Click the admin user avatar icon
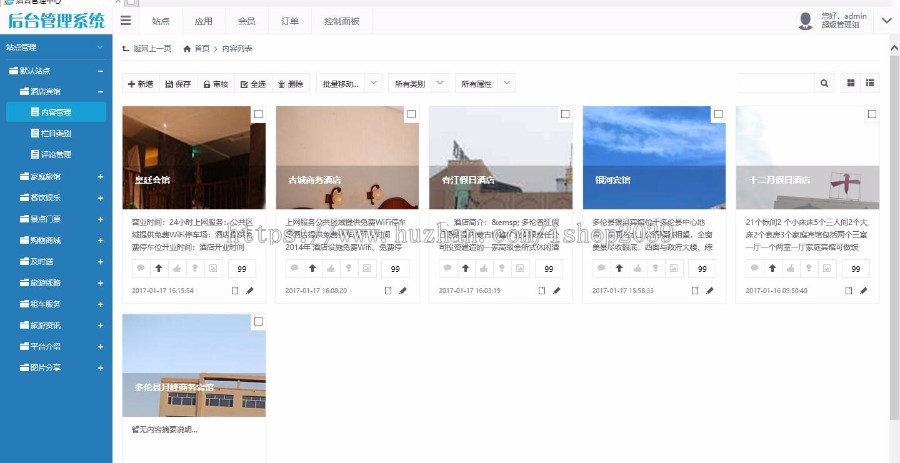The height and width of the screenshot is (463, 900). click(x=805, y=21)
